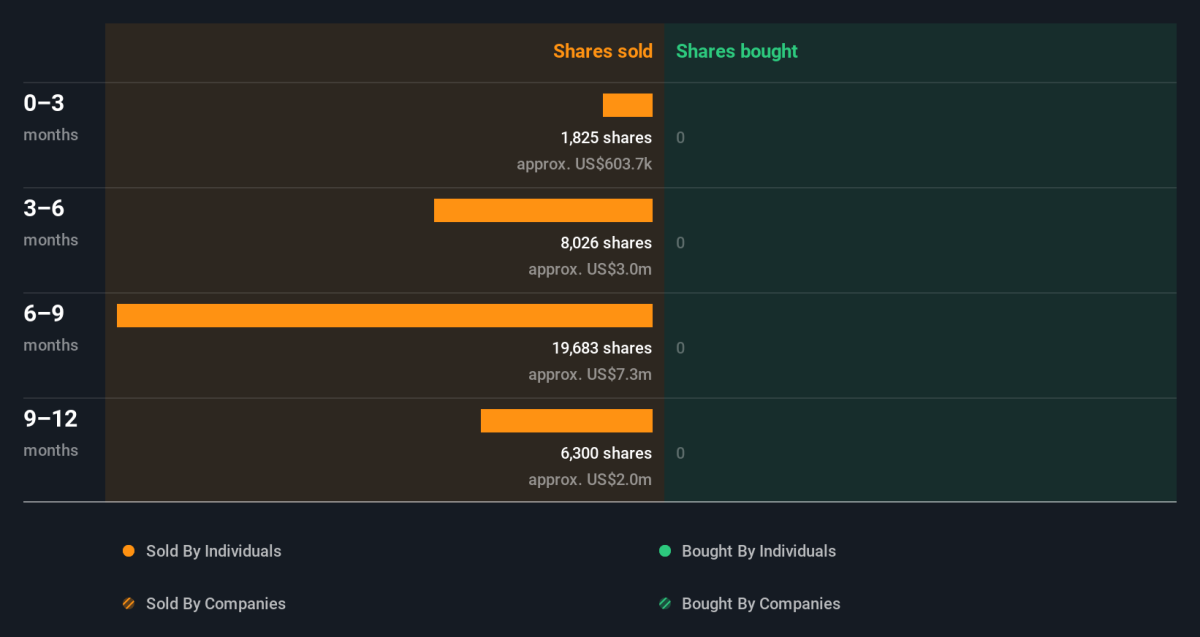This screenshot has height=637, width=1200.
Task: Click the 3–6 months orange bar
Action: click(543, 210)
